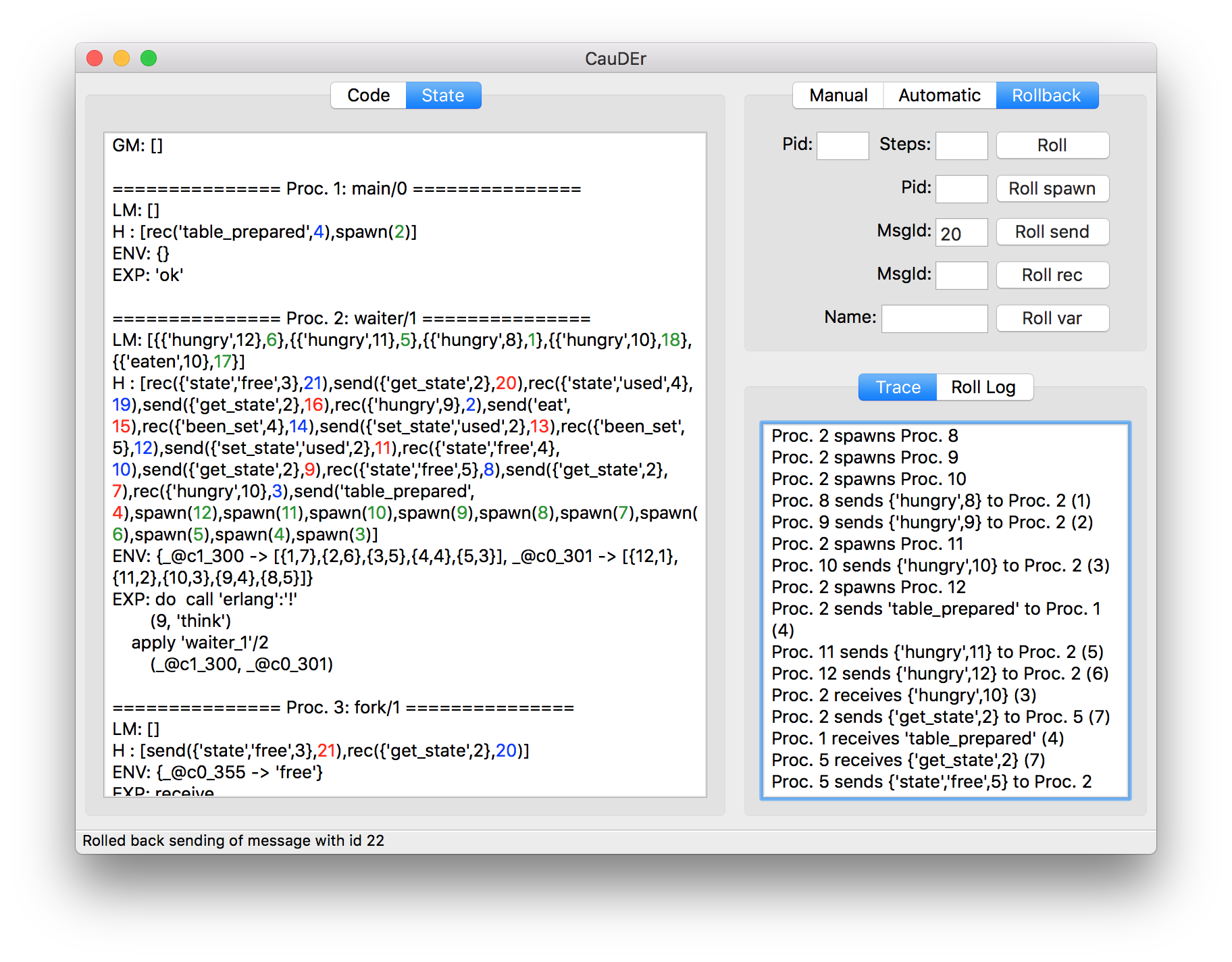This screenshot has height=962, width=1232.
Task: Trigger the Roll send action
Action: 1052,232
